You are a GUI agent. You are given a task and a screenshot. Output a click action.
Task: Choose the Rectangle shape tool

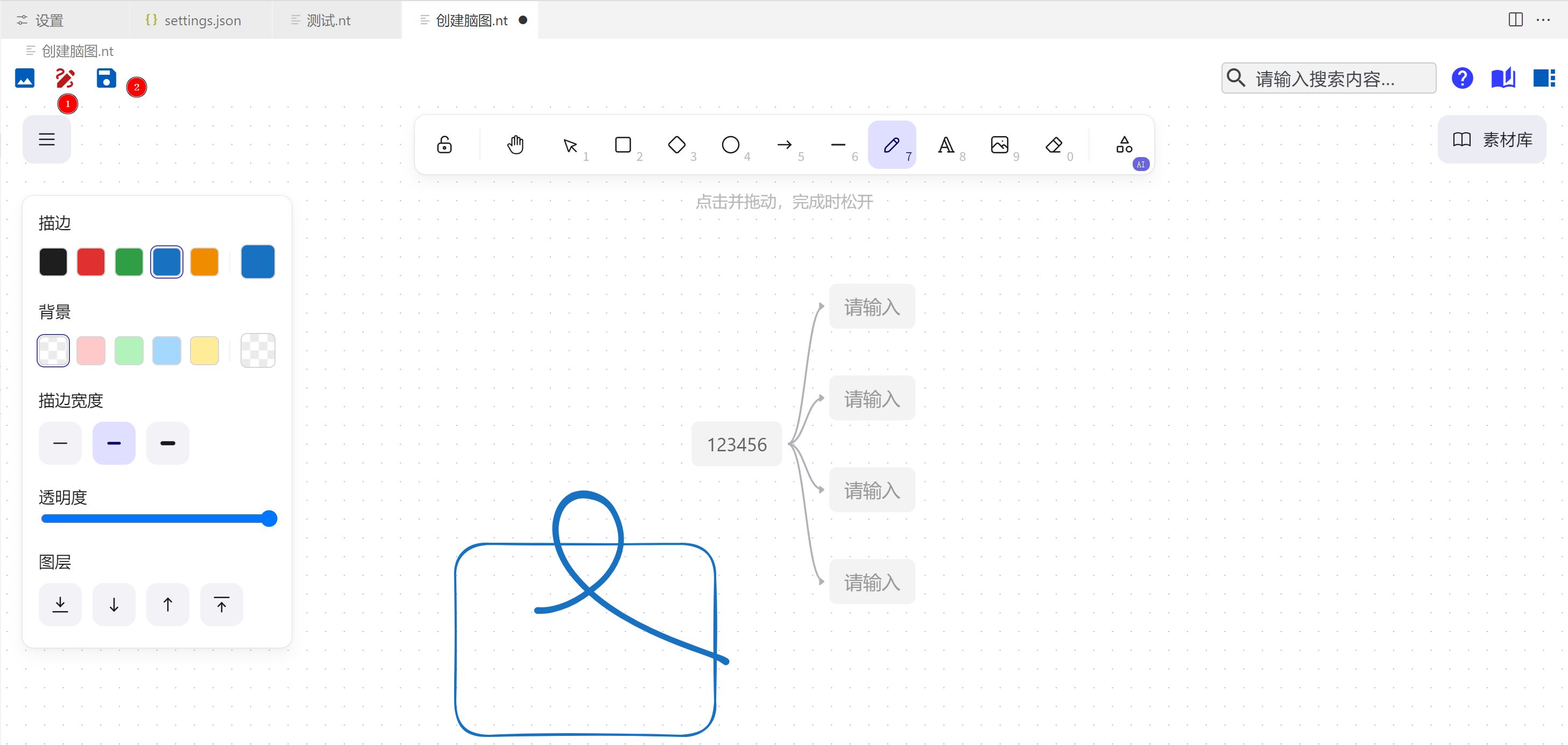click(x=623, y=145)
